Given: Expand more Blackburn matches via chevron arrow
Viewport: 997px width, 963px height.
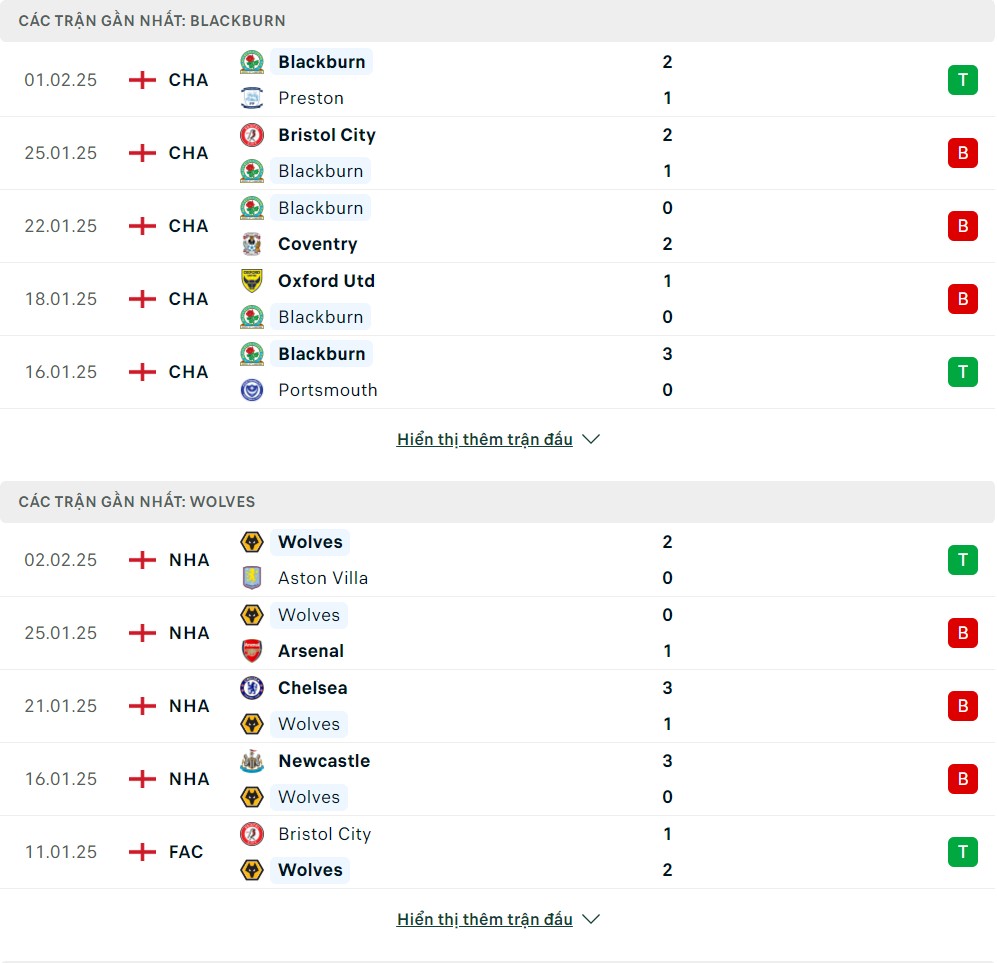Looking at the screenshot, I should tap(591, 439).
